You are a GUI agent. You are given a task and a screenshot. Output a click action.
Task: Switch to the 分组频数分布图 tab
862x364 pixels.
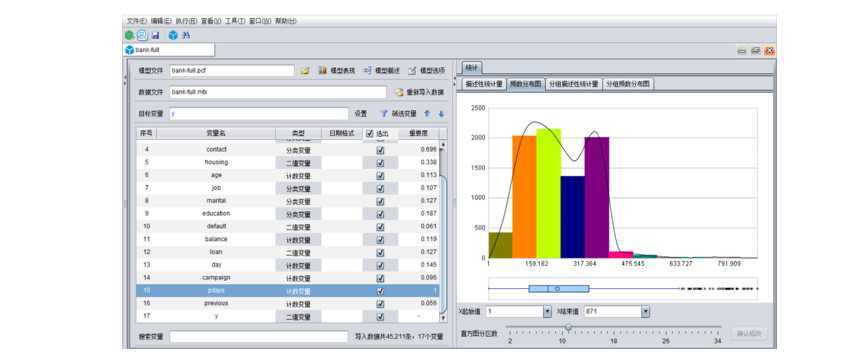point(628,84)
